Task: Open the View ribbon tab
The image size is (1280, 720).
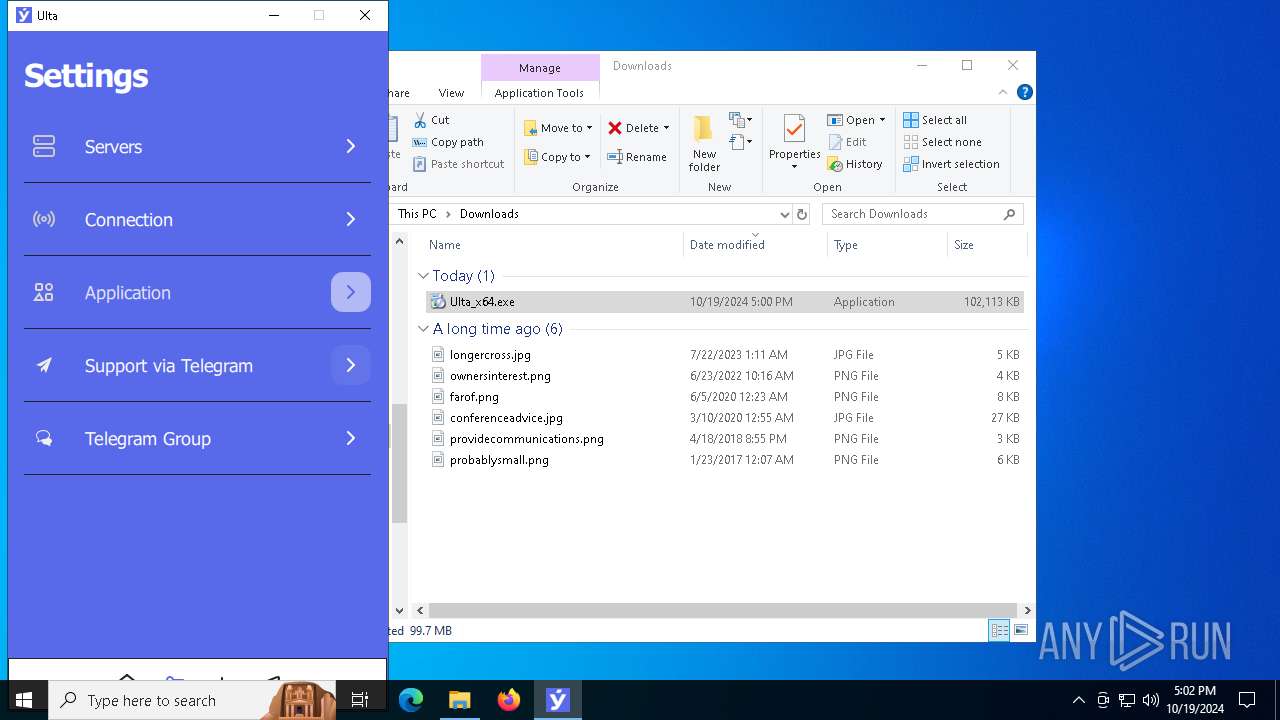Action: [x=451, y=93]
